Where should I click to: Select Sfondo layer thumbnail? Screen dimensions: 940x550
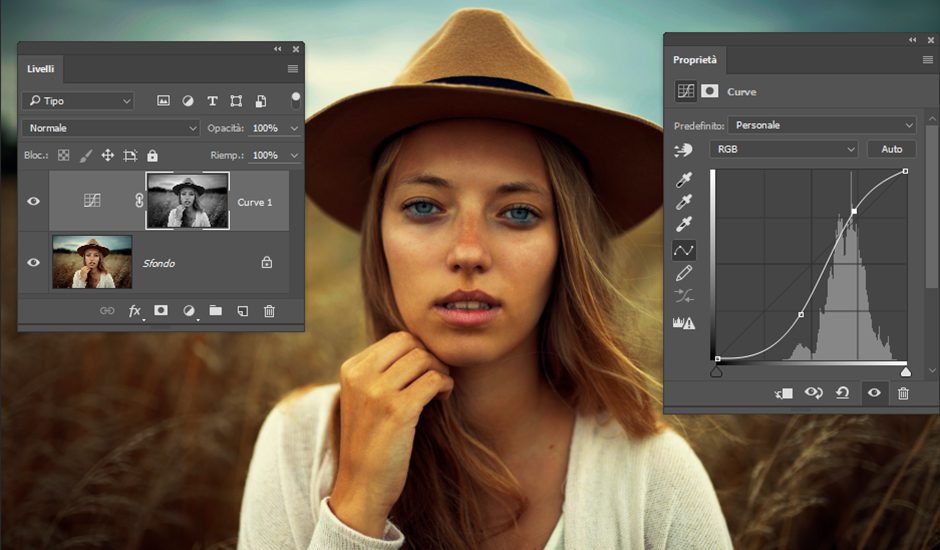[92, 262]
